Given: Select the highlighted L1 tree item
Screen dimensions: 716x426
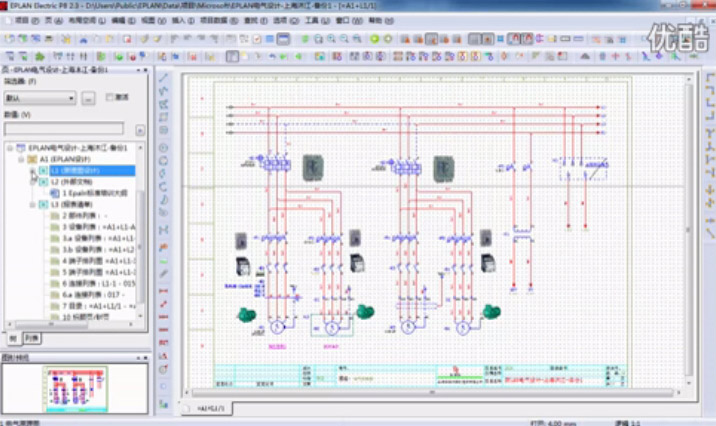Looking at the screenshot, I should (92, 170).
